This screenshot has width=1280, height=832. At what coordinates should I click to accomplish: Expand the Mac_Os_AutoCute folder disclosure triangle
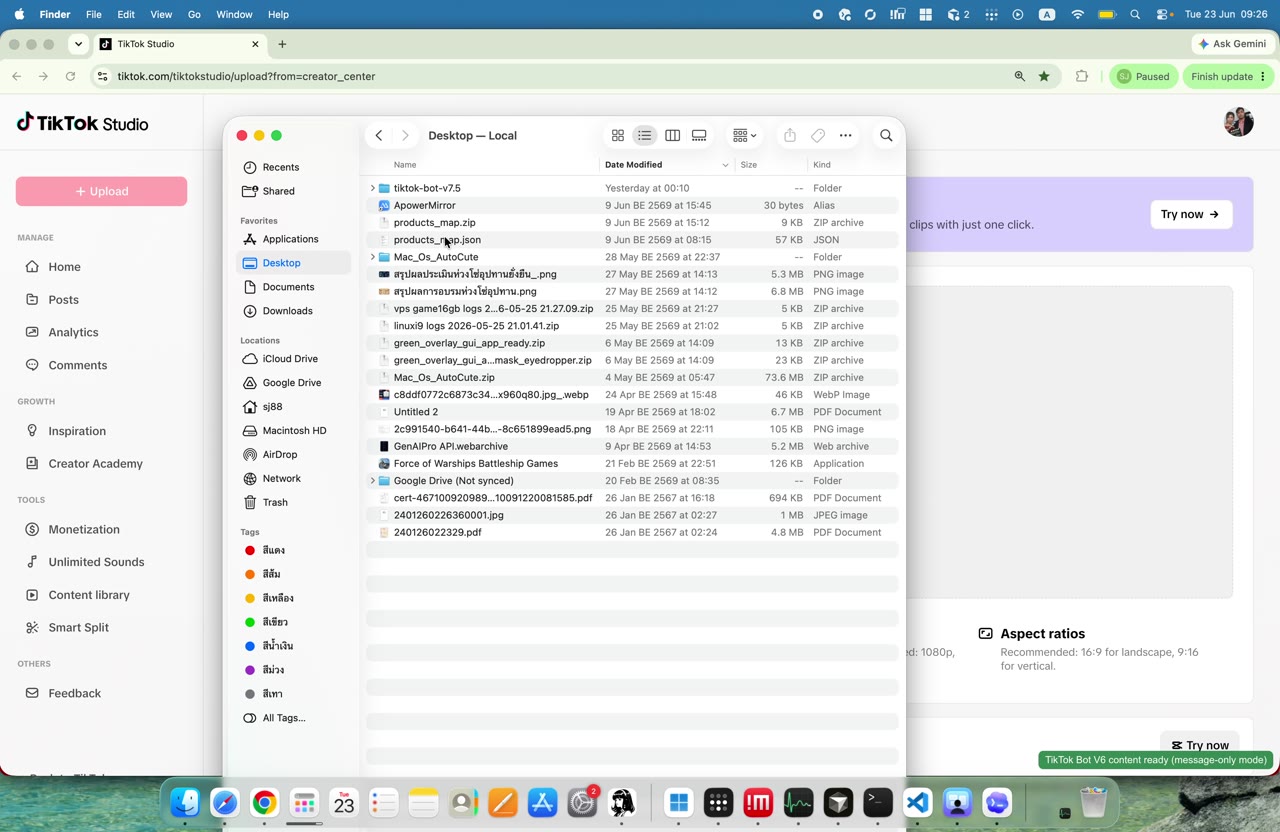tap(373, 257)
